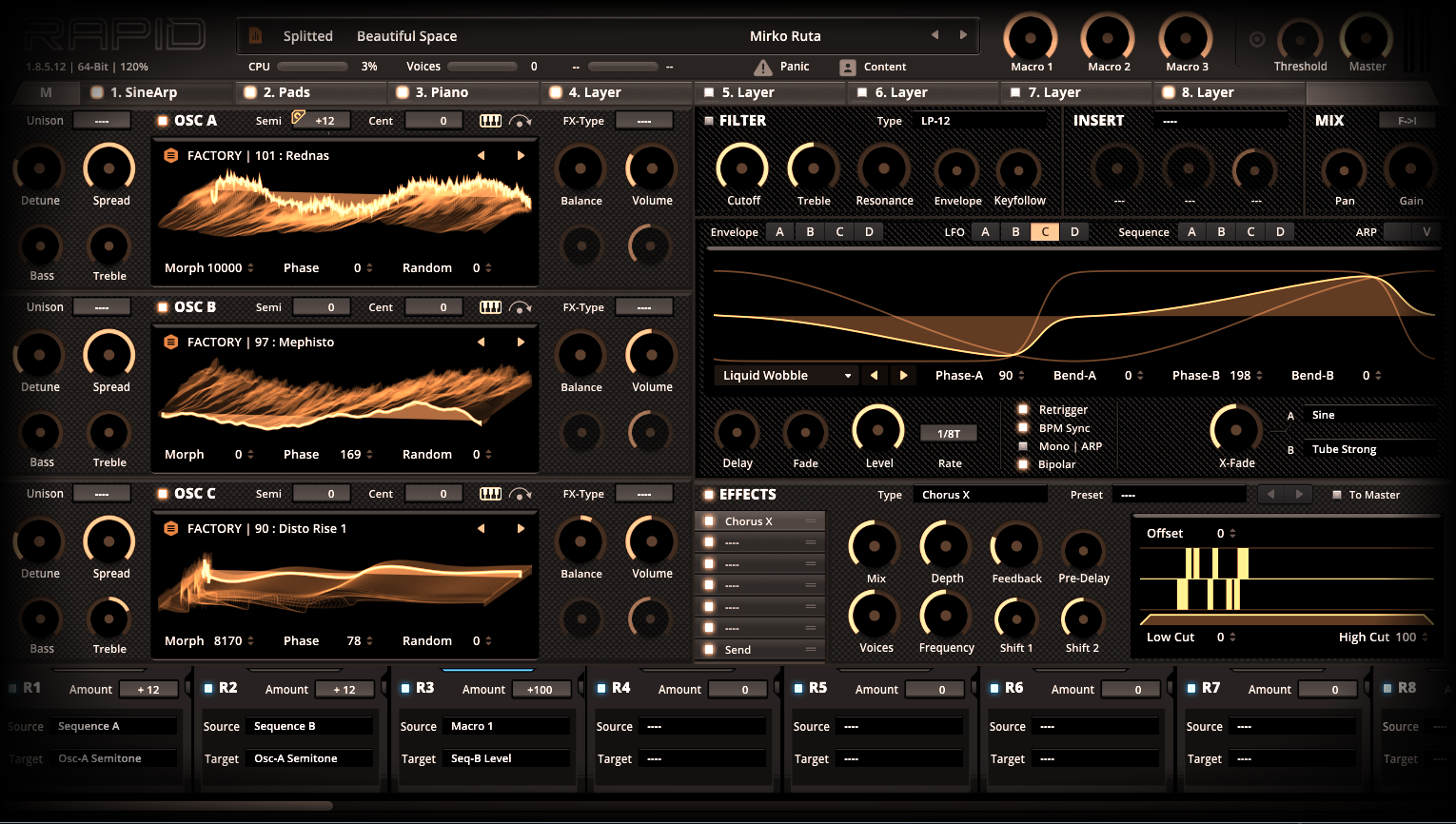
Task: Open effects Type Chorus X dropdown
Action: click(x=980, y=495)
